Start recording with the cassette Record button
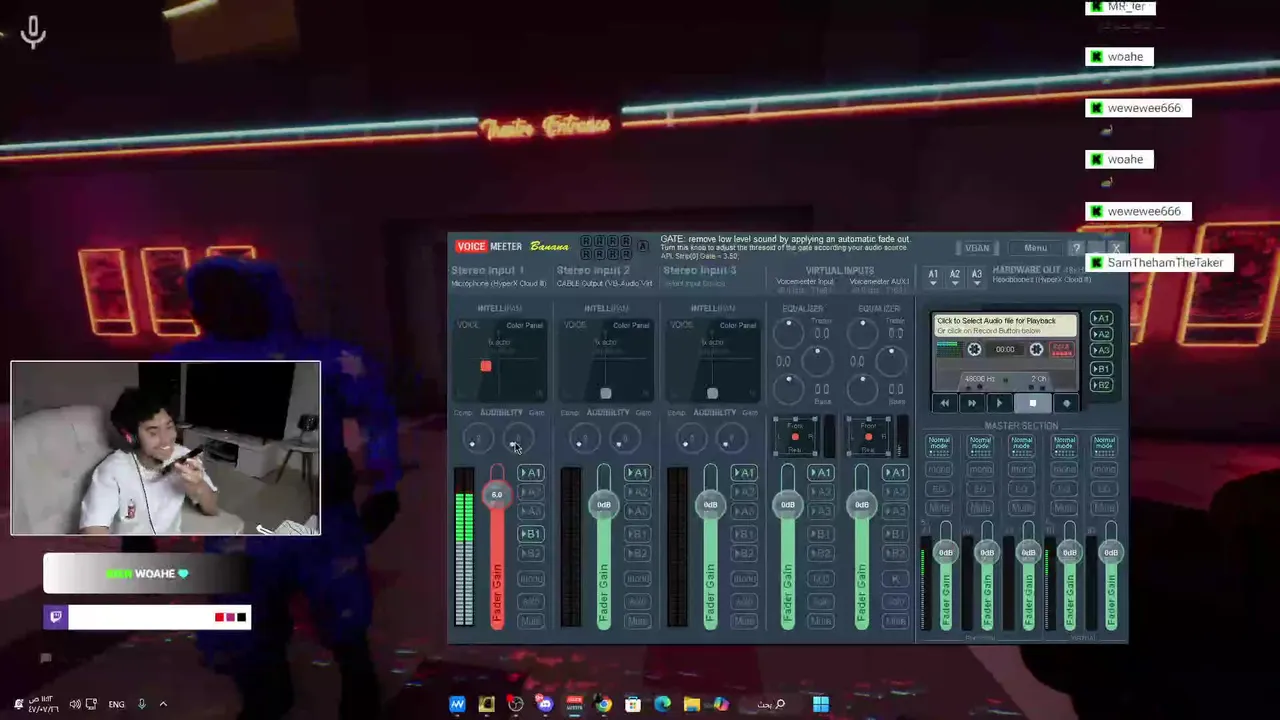The width and height of the screenshot is (1280, 720). coord(1066,403)
